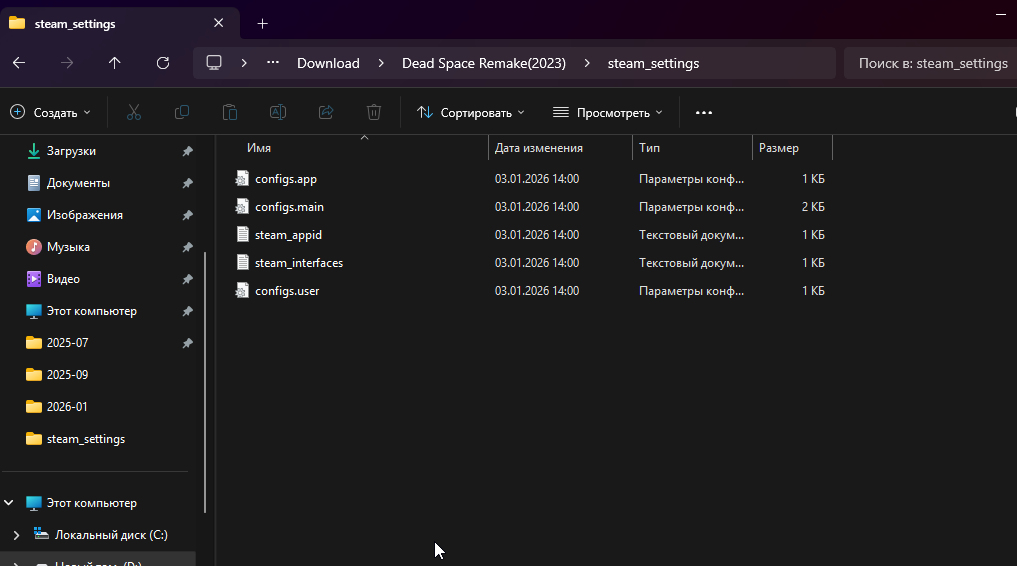Go up one folder level
The width and height of the screenshot is (1017, 566).
point(115,63)
